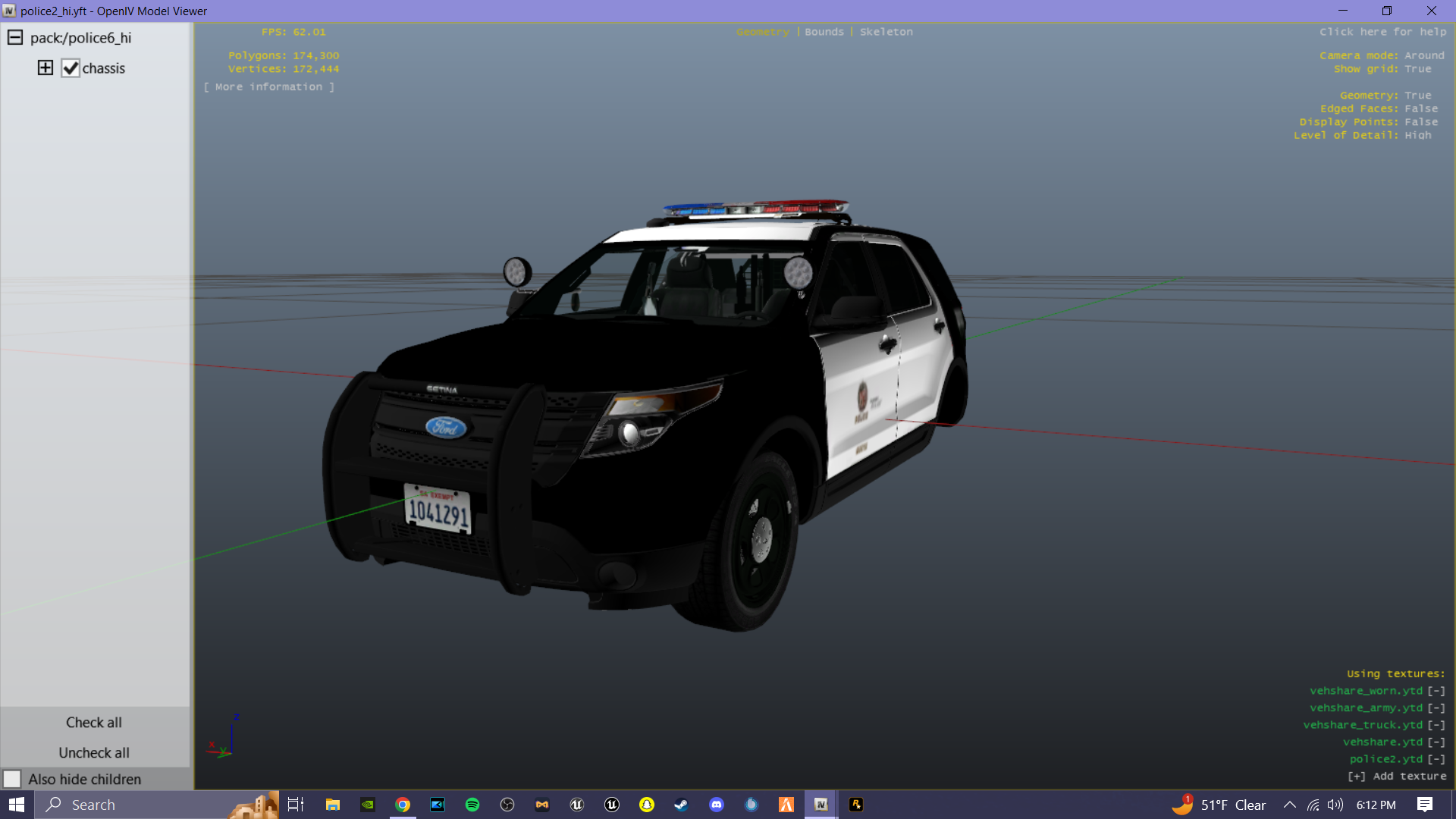Click the Uncheck all button

pyautogui.click(x=94, y=753)
